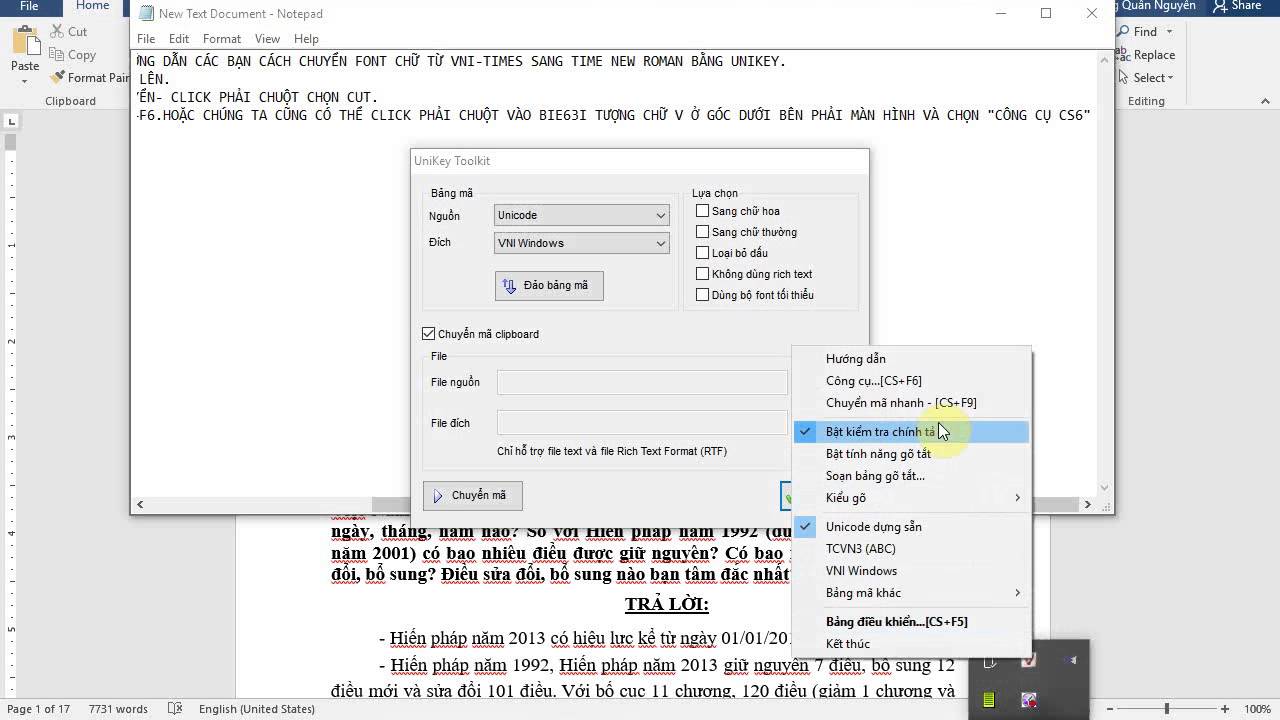Collapse the Word ribbon with the caret
1280x720 pixels.
(1264, 101)
